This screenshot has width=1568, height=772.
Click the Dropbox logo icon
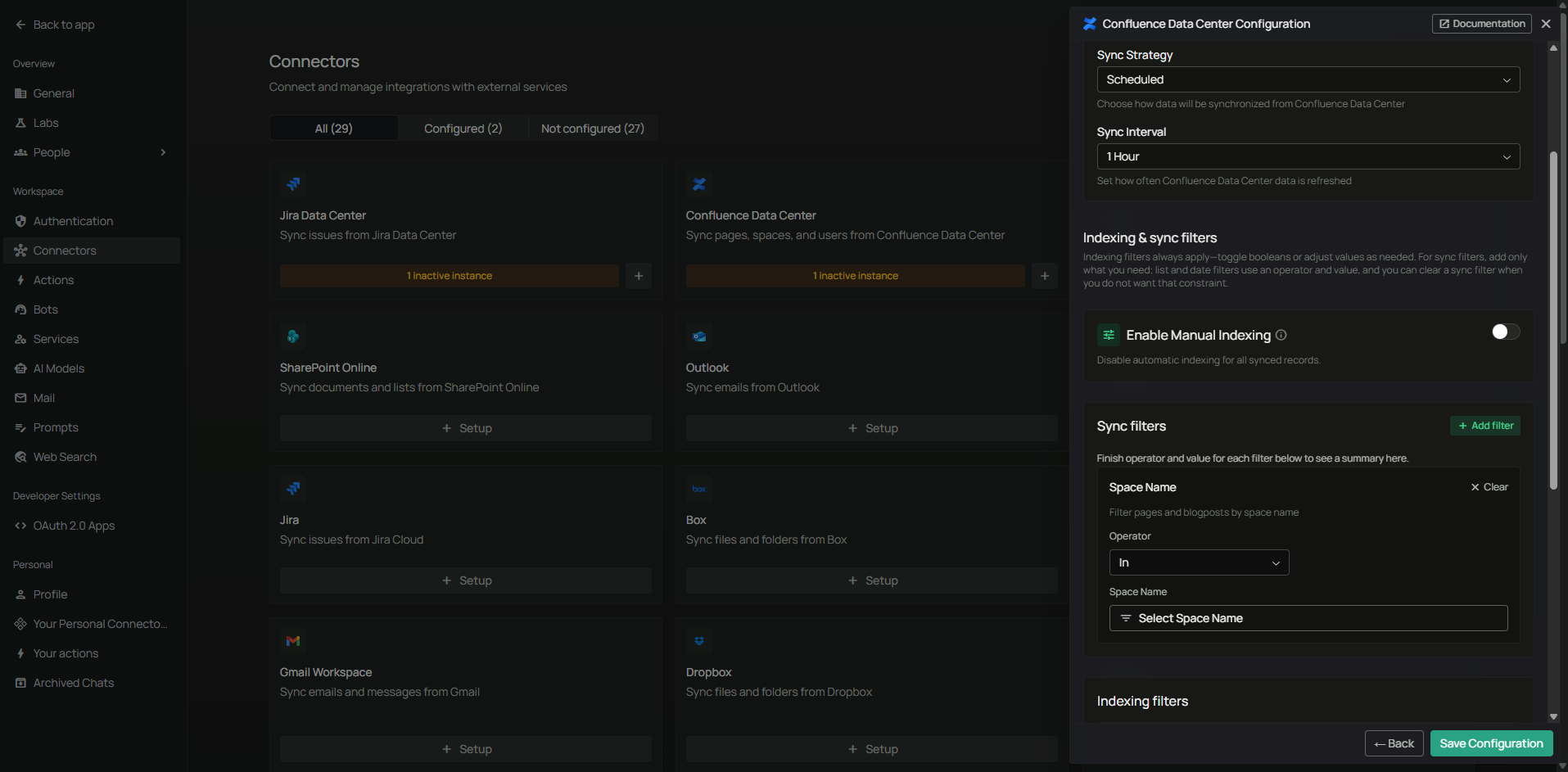(x=699, y=641)
